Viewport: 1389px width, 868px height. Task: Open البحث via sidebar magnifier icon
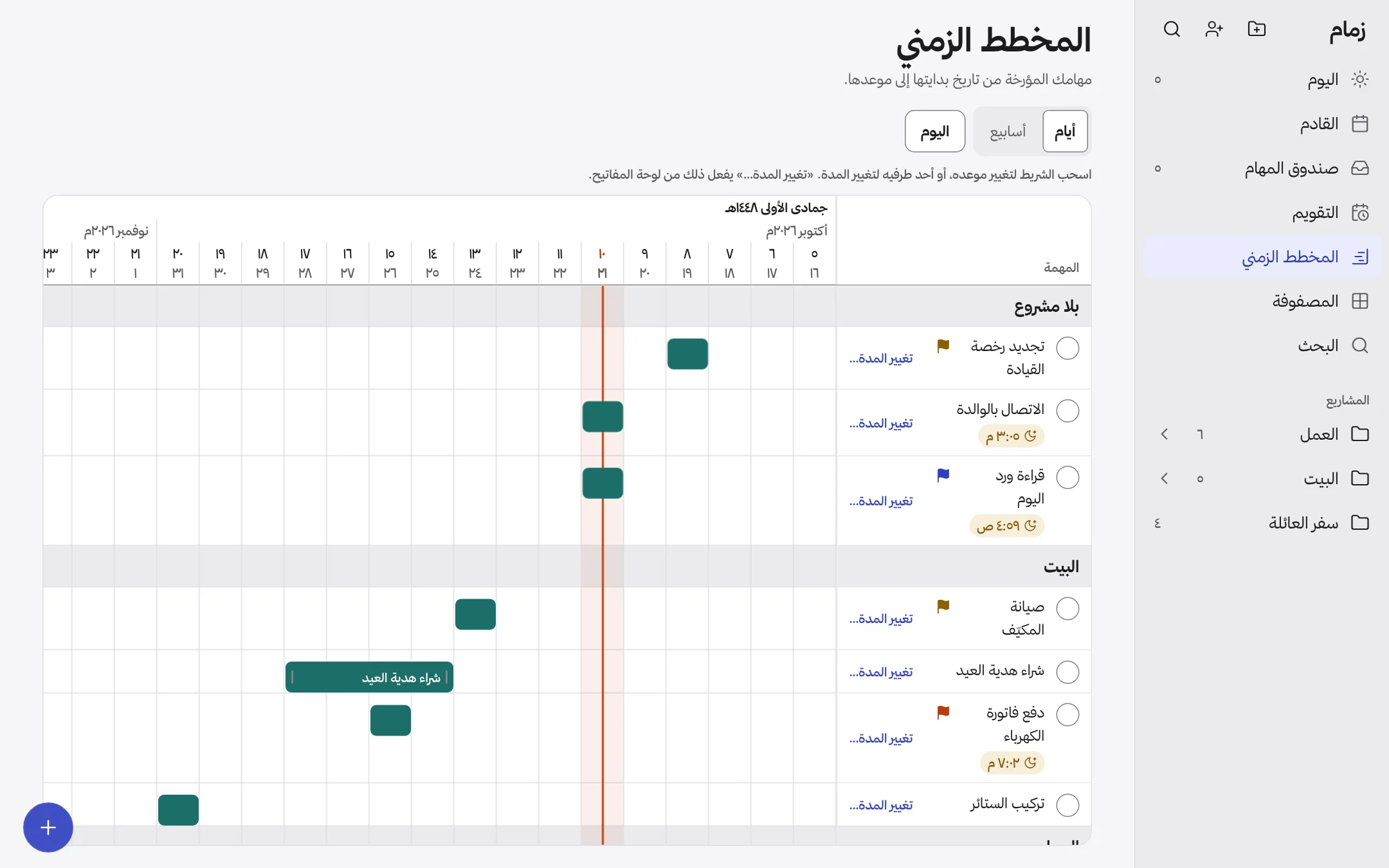[x=1359, y=345]
